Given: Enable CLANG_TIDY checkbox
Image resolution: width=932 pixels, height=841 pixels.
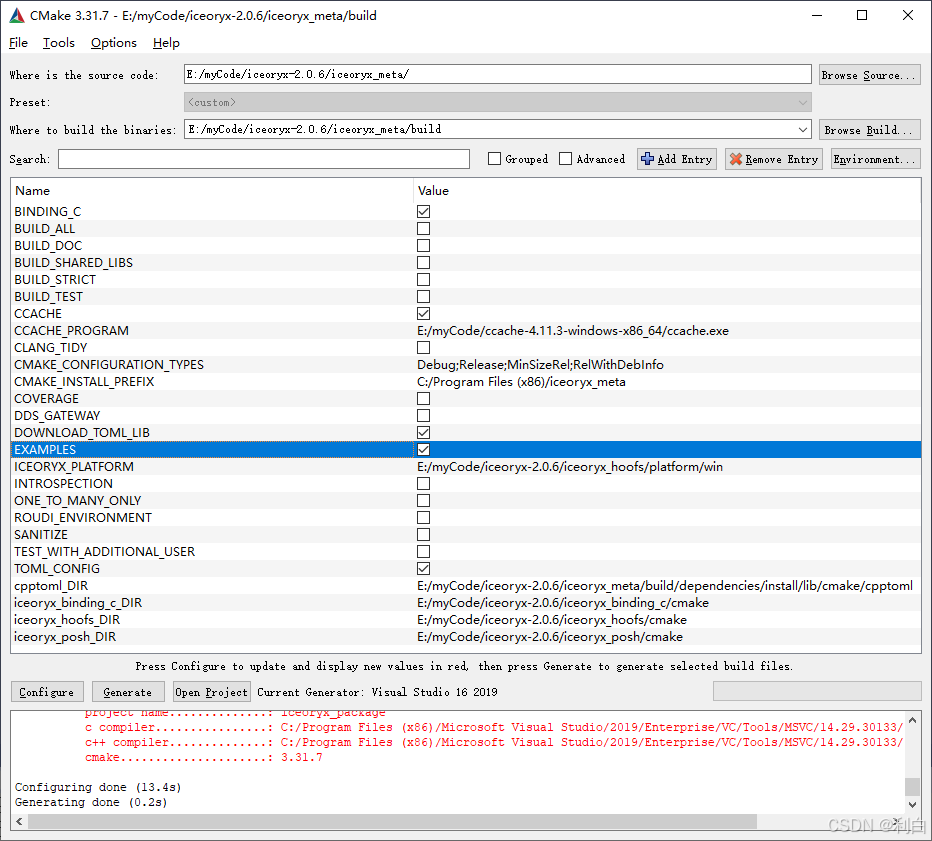Looking at the screenshot, I should click(423, 348).
